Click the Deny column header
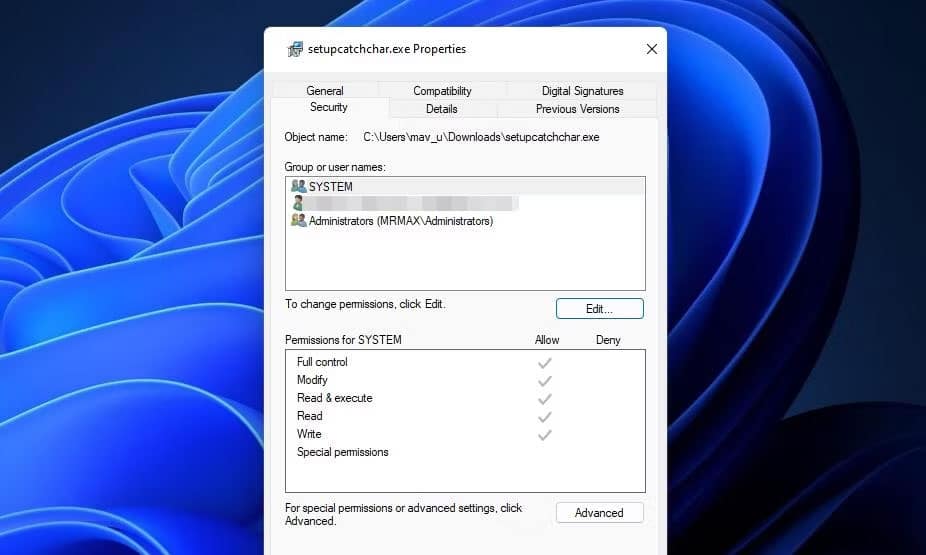 [608, 340]
